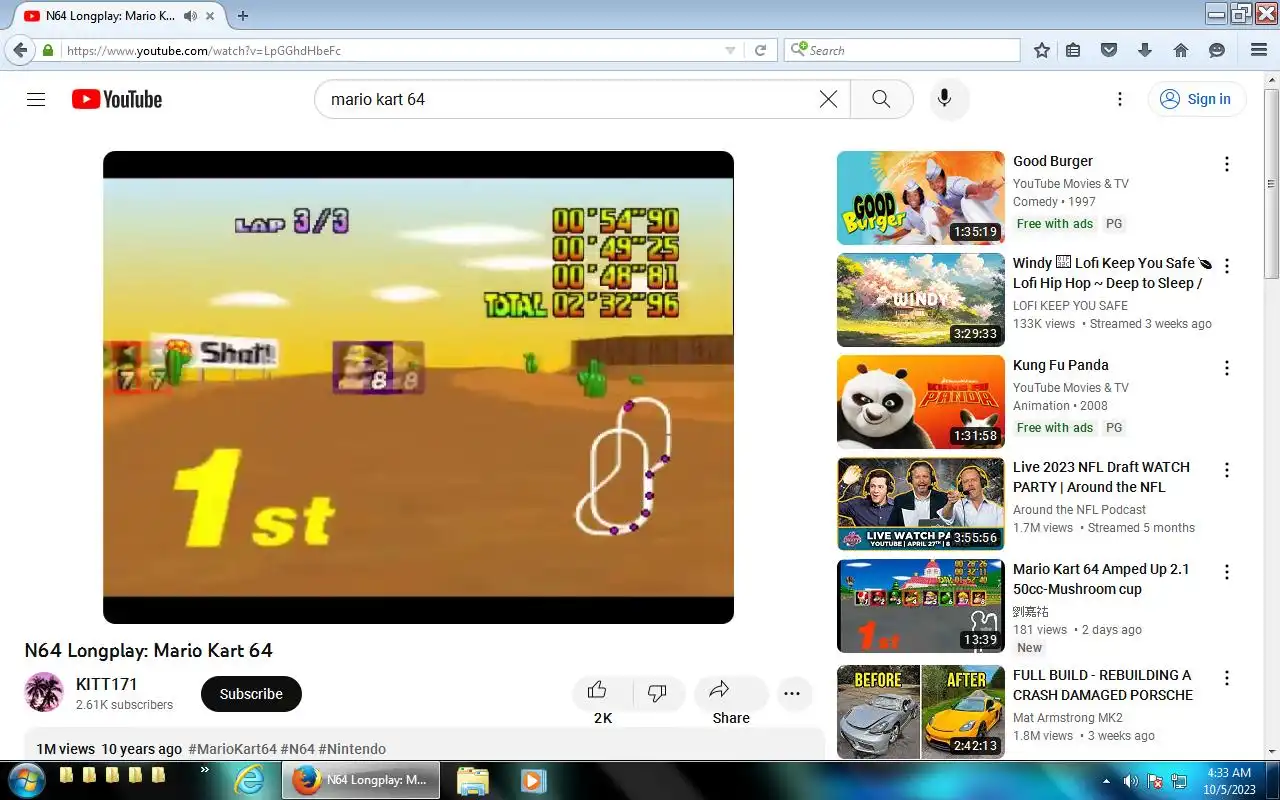This screenshot has height=800, width=1280.
Task: Open Mario Kart 64 Amped Up thumbnail
Action: point(920,606)
